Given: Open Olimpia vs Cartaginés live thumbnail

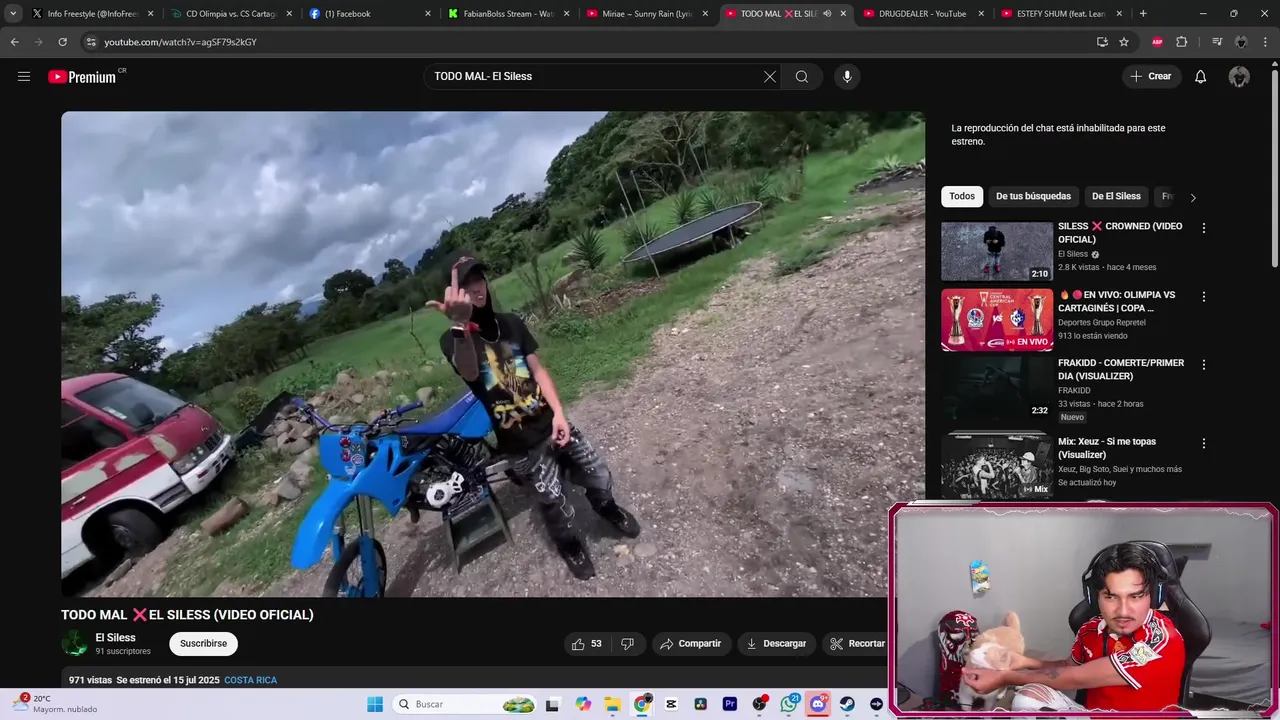Looking at the screenshot, I should click(x=997, y=320).
